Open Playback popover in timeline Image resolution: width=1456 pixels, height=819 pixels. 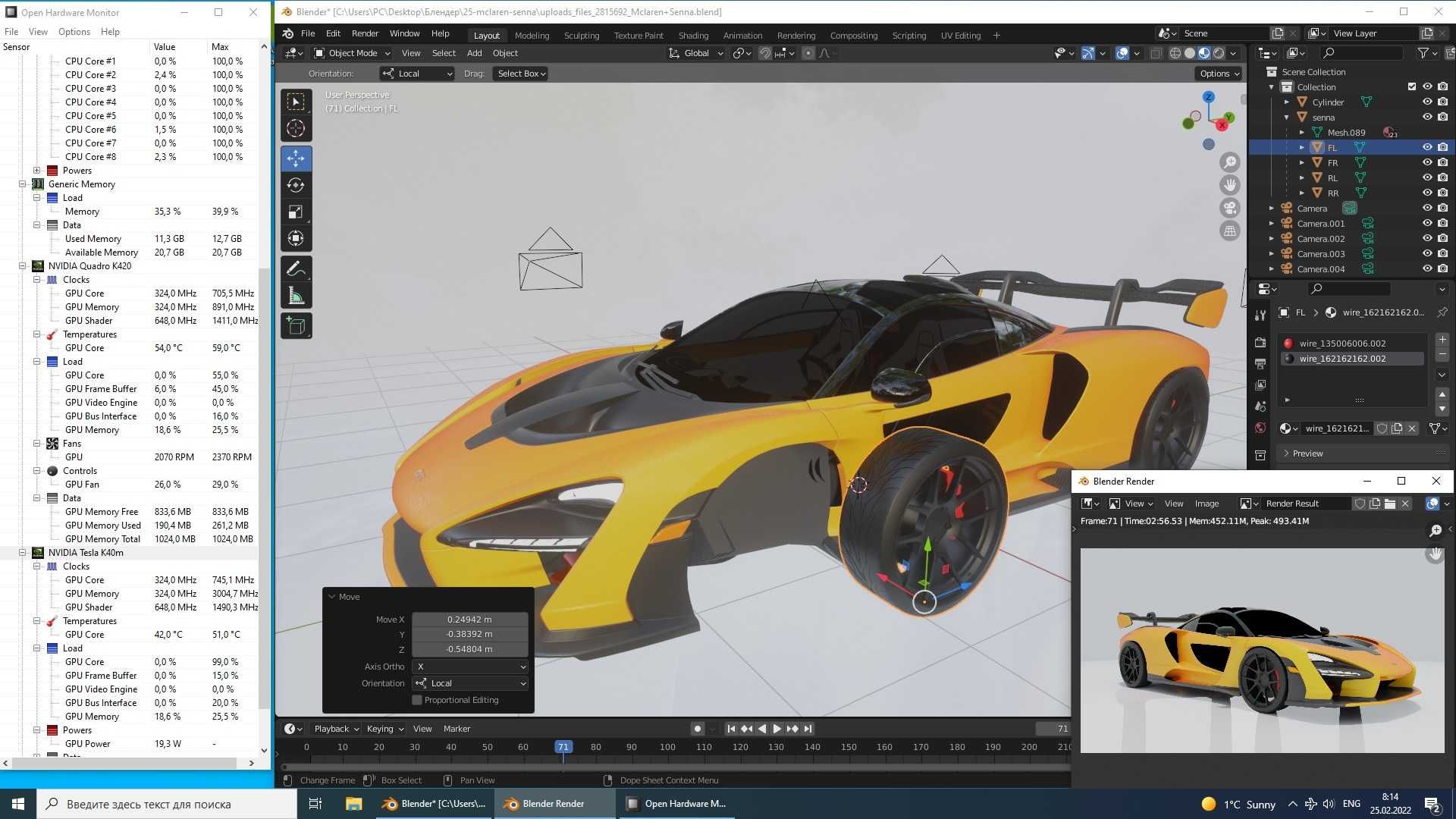tap(336, 729)
